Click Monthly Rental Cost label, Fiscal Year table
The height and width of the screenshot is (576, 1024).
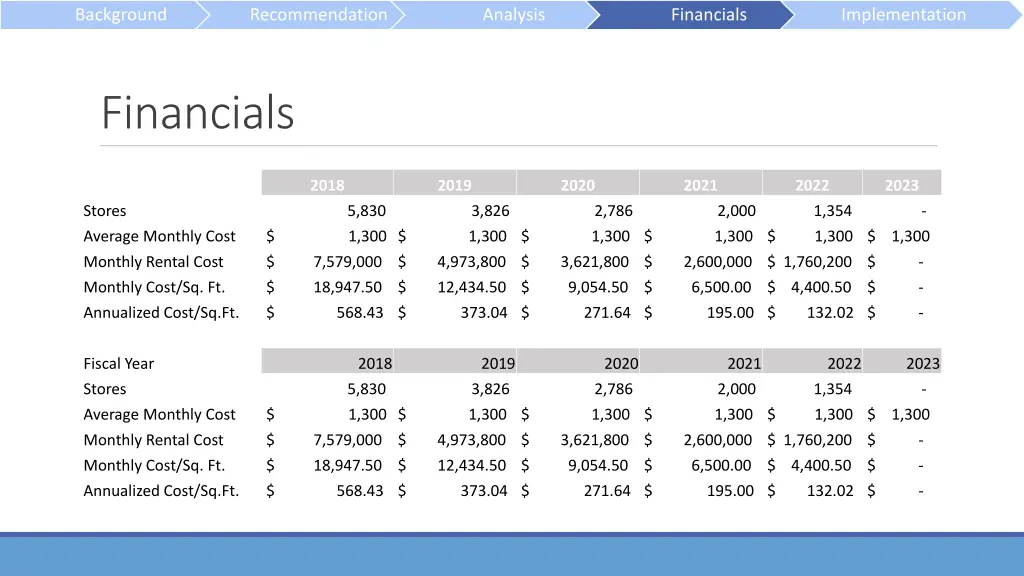(x=153, y=440)
